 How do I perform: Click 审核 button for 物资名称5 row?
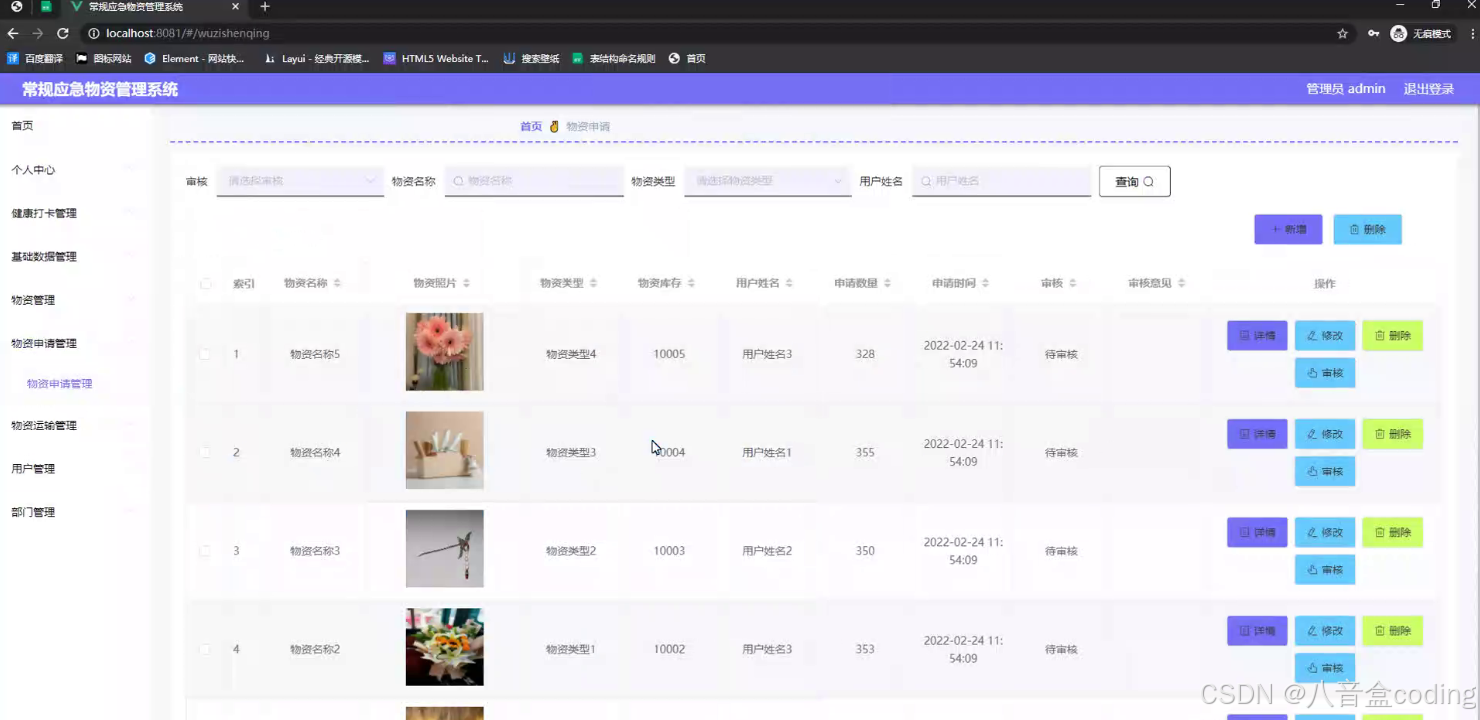coord(1325,373)
